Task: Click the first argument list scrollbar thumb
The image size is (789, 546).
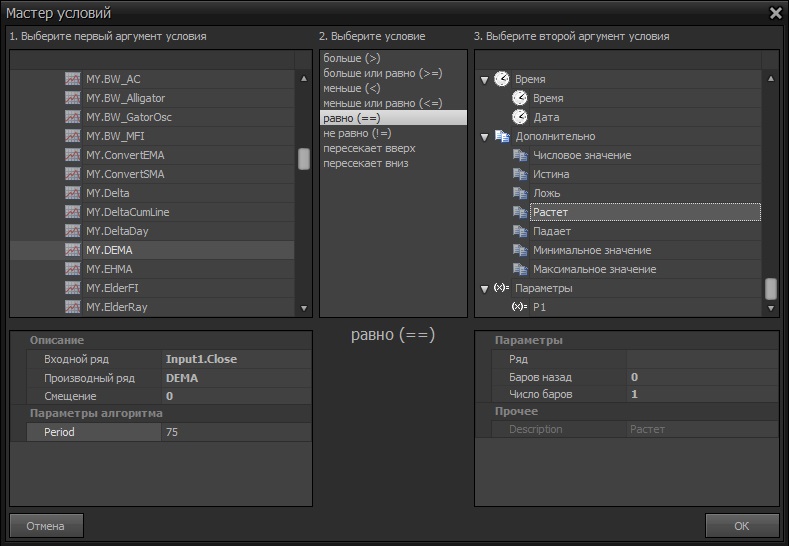Action: point(304,159)
